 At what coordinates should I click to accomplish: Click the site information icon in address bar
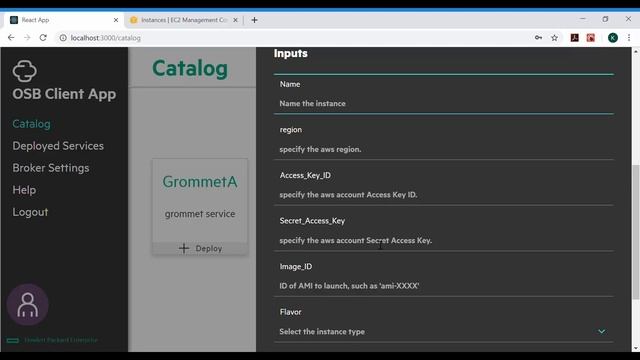[x=63, y=38]
